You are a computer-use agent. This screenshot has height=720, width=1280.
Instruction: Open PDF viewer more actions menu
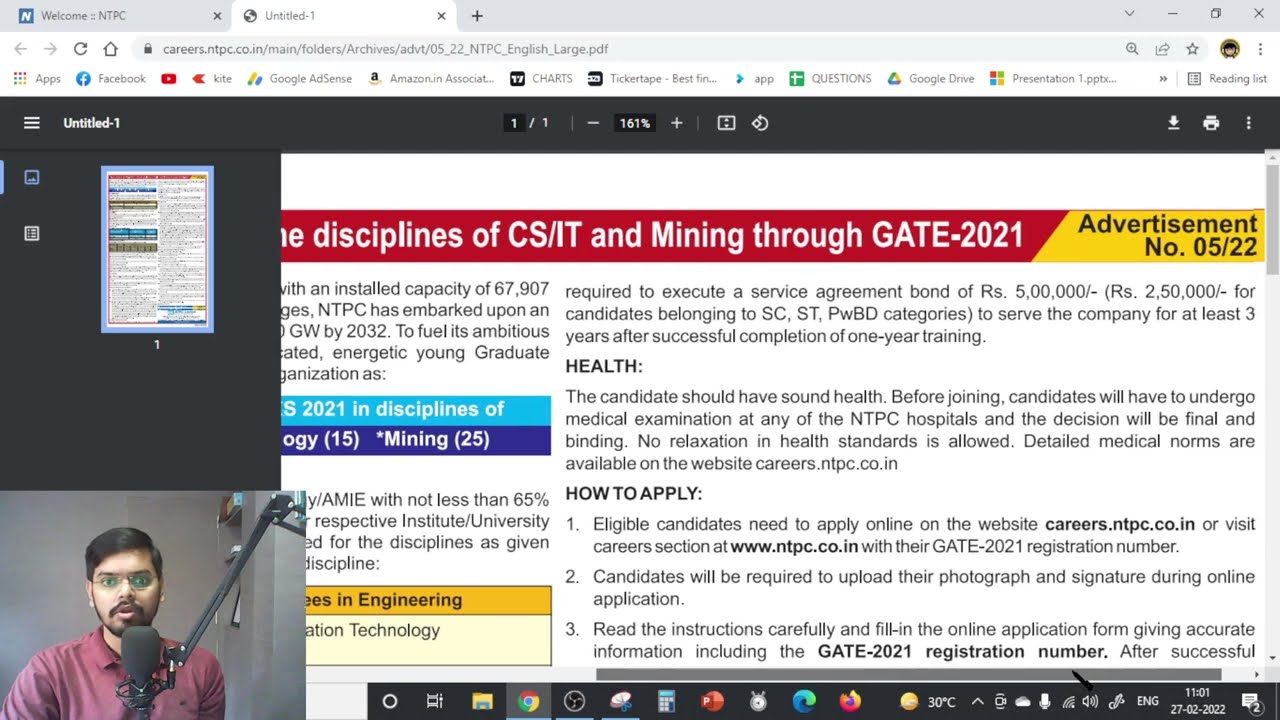[x=1248, y=123]
